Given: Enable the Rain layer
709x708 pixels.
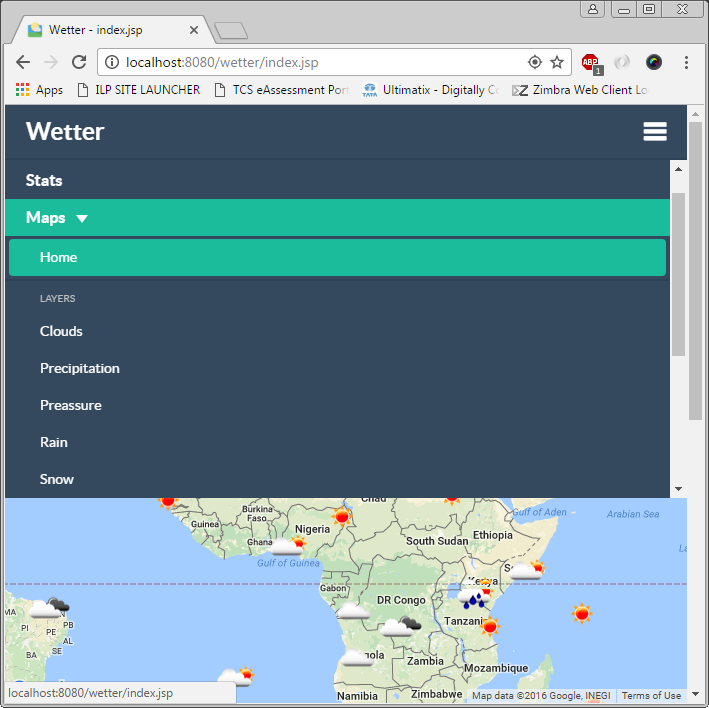Looking at the screenshot, I should pos(54,442).
